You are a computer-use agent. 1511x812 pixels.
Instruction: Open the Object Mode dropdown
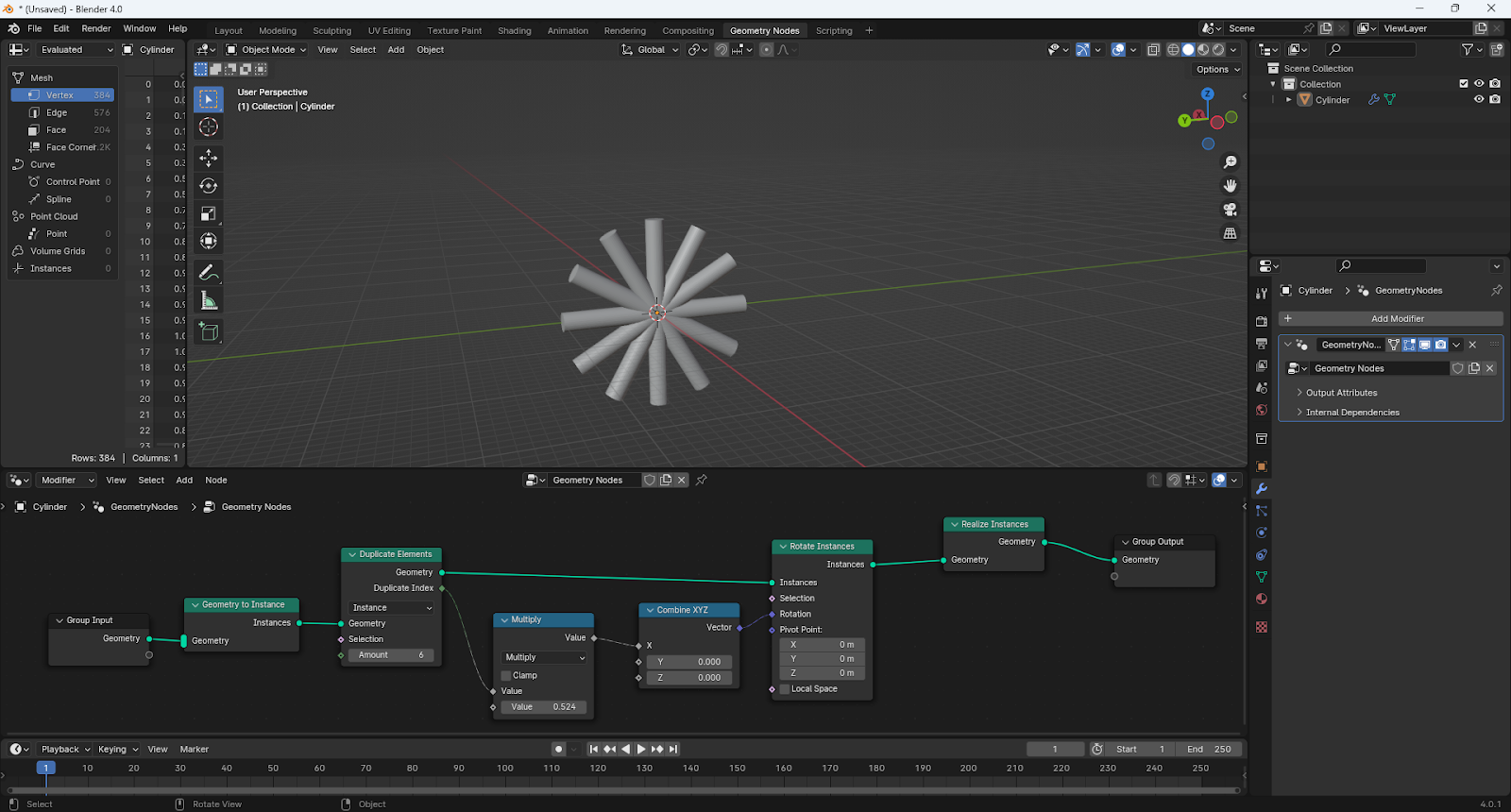[266, 50]
